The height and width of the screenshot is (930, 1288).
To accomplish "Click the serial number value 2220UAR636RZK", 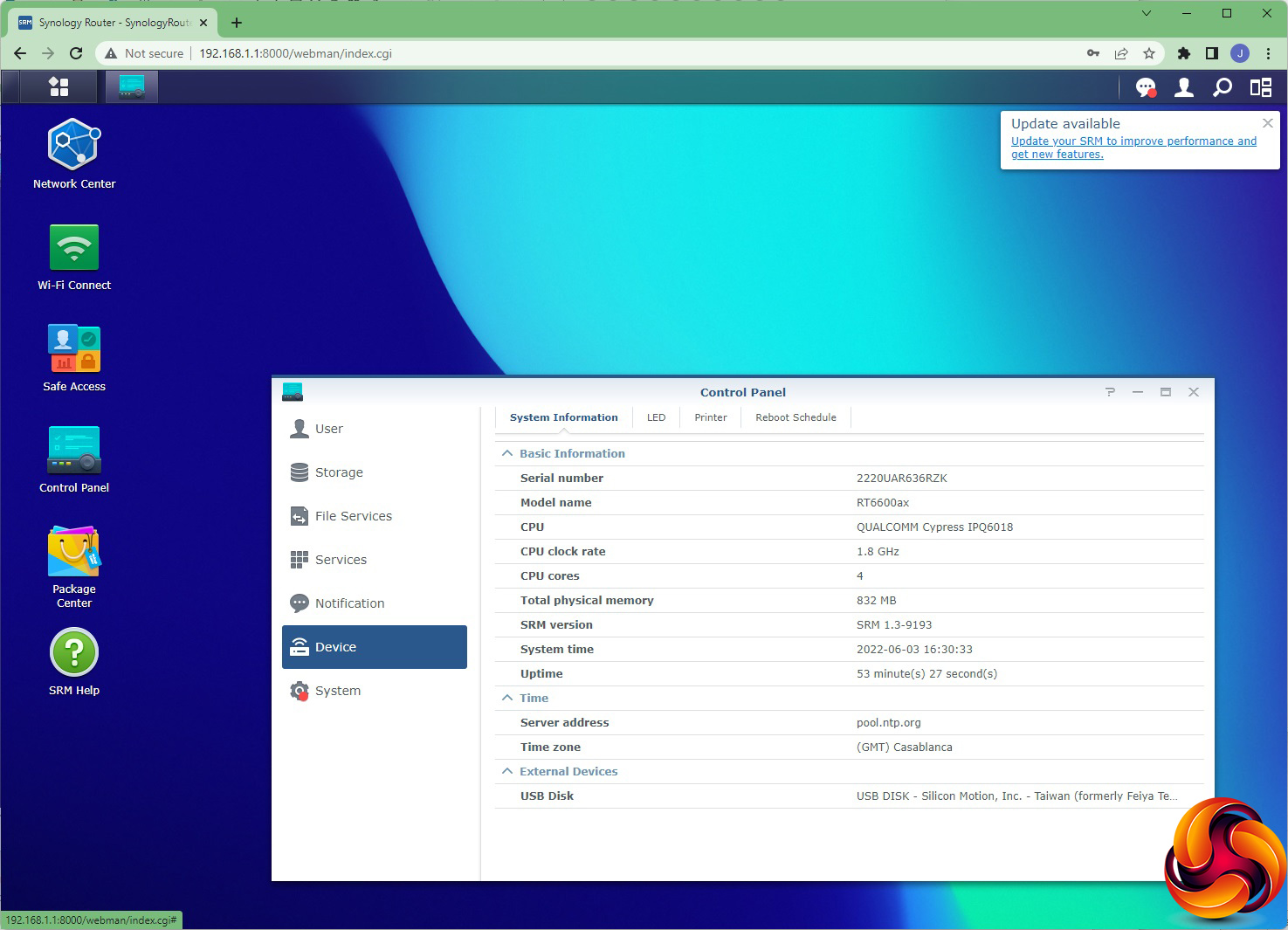I will [x=902, y=478].
